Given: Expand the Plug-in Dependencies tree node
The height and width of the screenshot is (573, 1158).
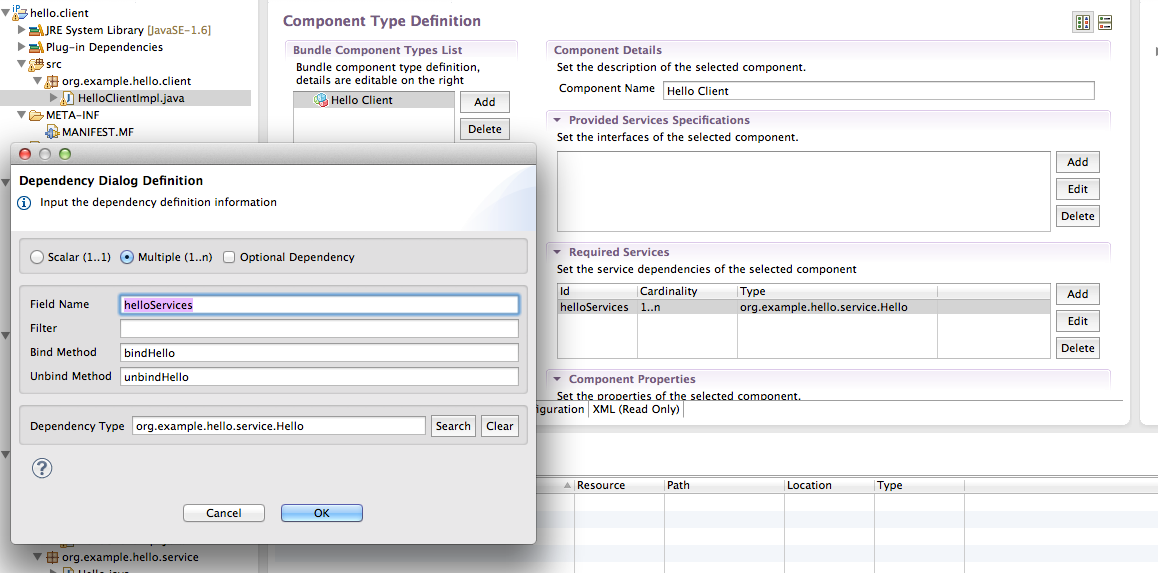Looking at the screenshot, I should coord(22,47).
